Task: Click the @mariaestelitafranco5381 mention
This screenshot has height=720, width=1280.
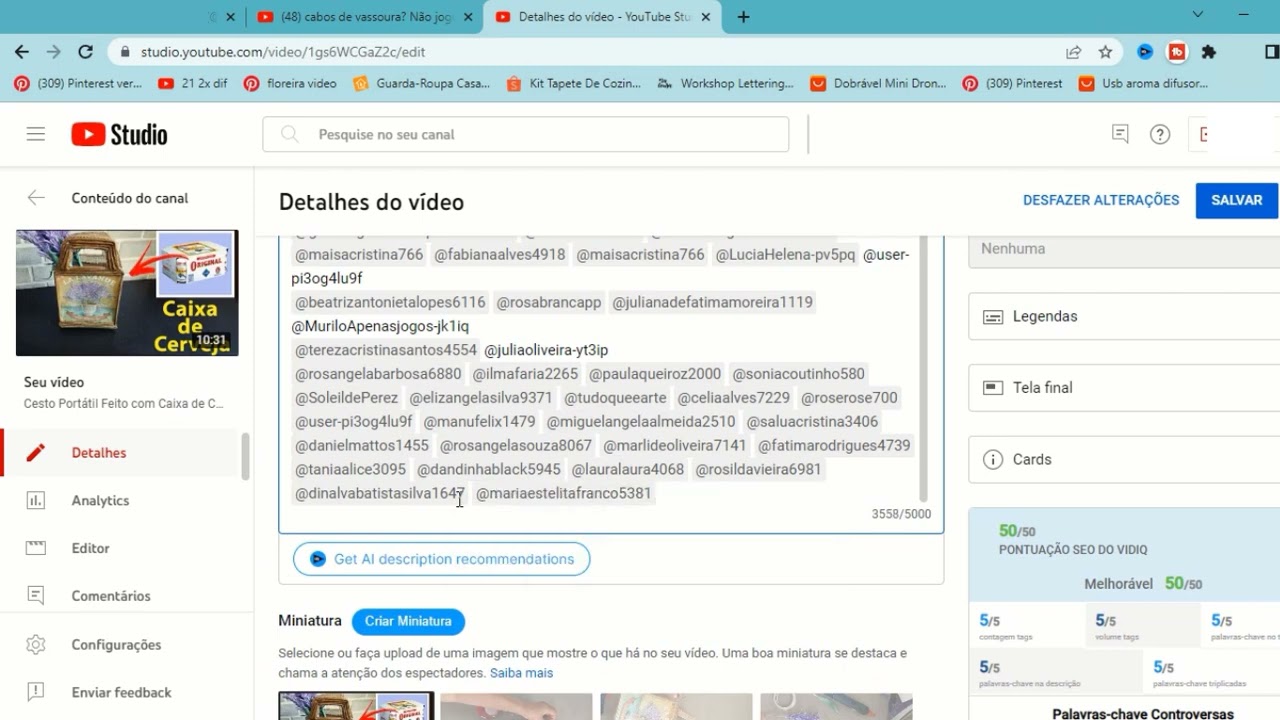Action: click(x=563, y=493)
